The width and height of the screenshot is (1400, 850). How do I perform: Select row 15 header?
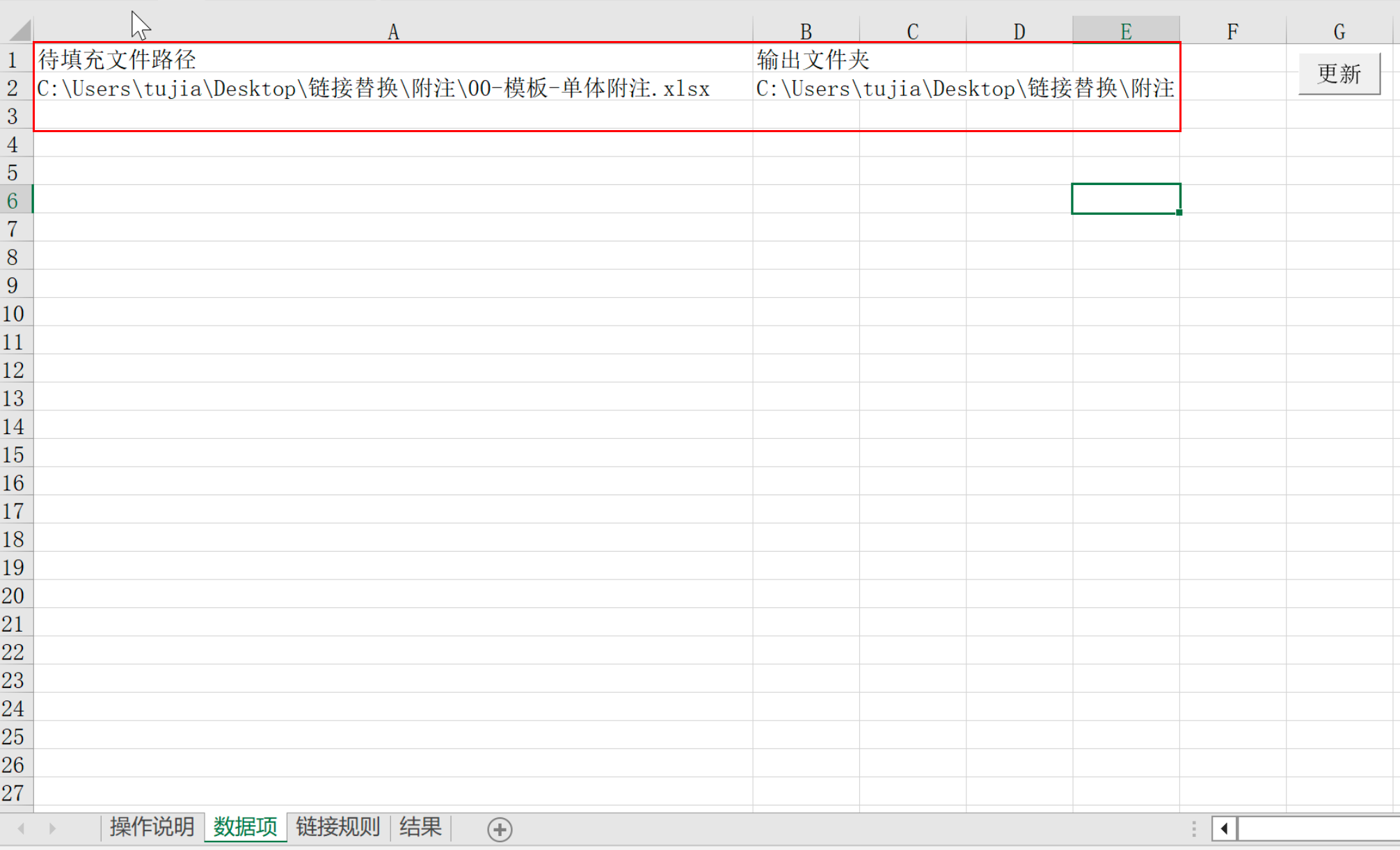16,454
